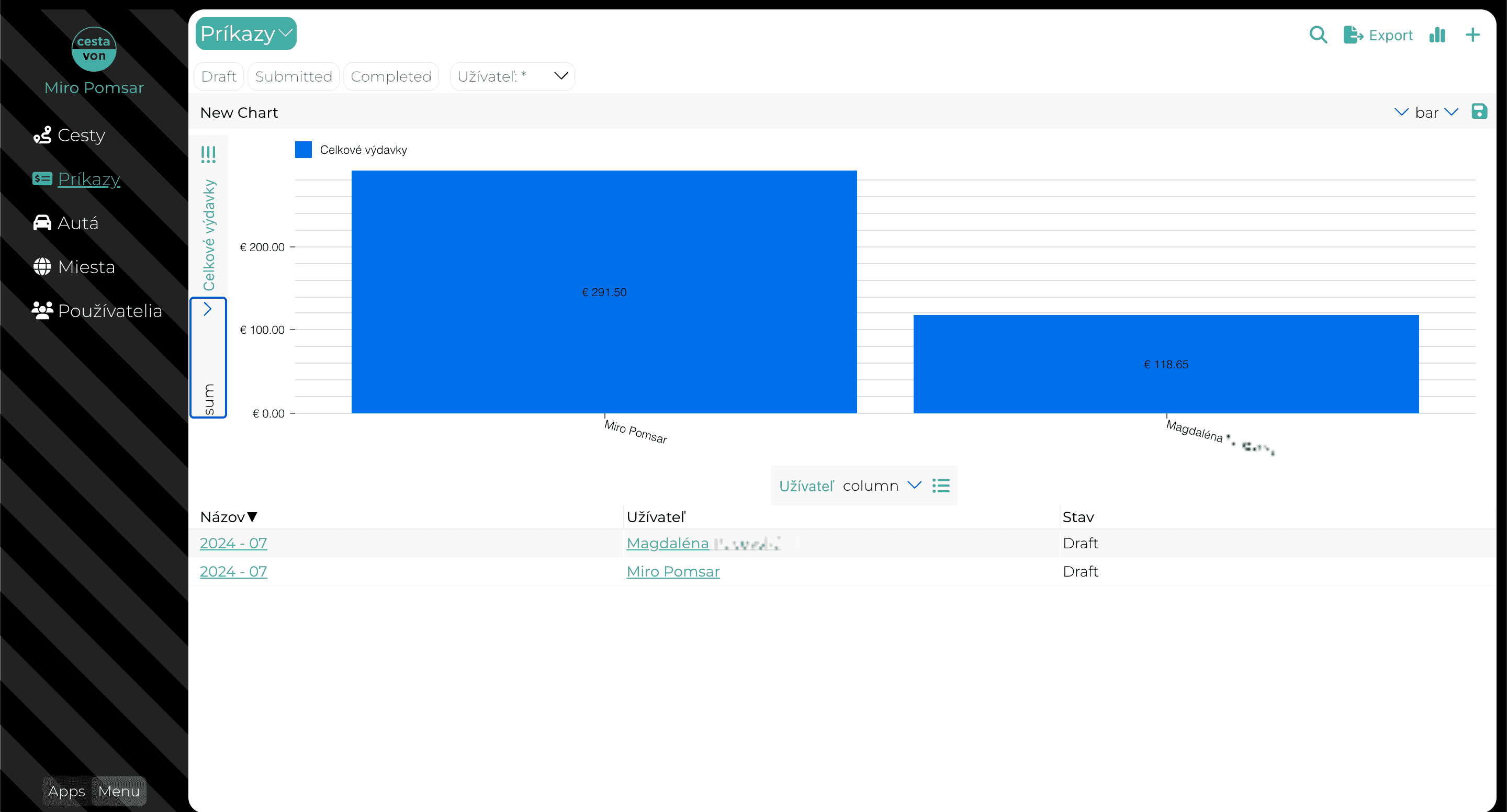Expand the bar chart type dropdown

[x=1436, y=112]
